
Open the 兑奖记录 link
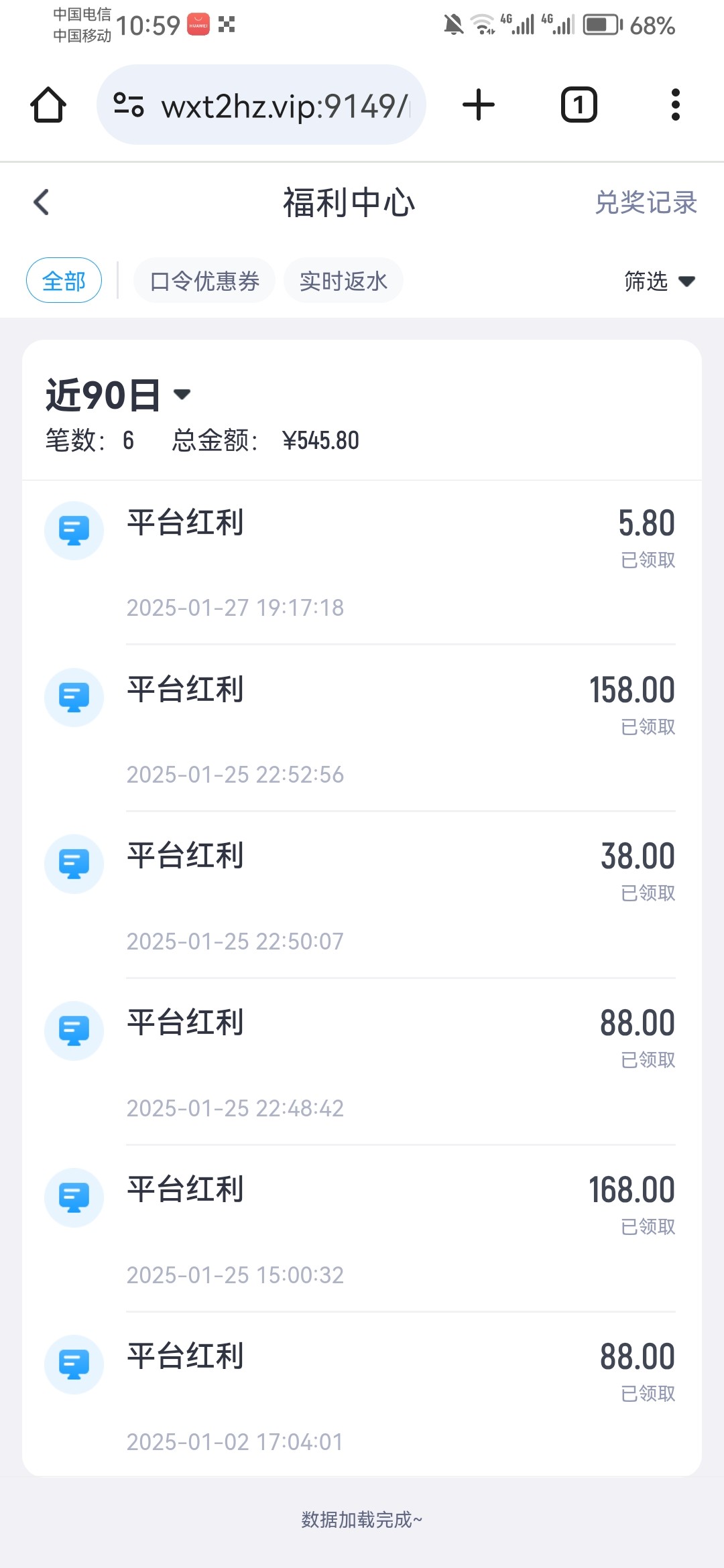click(646, 202)
